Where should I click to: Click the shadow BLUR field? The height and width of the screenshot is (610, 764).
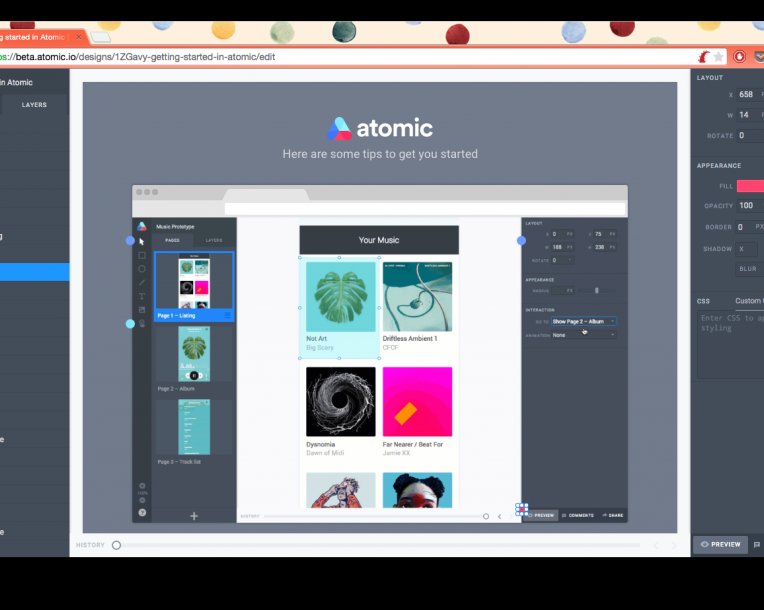[748, 269]
